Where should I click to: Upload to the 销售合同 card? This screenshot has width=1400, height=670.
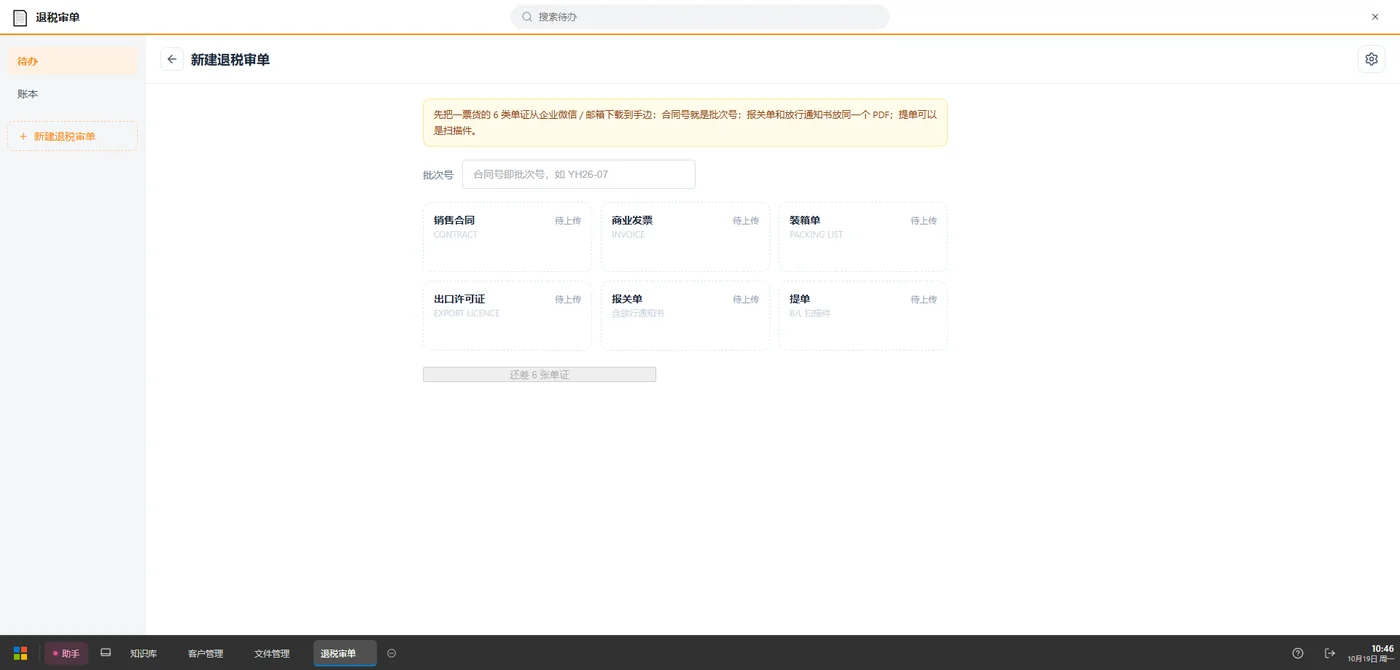[x=507, y=237]
